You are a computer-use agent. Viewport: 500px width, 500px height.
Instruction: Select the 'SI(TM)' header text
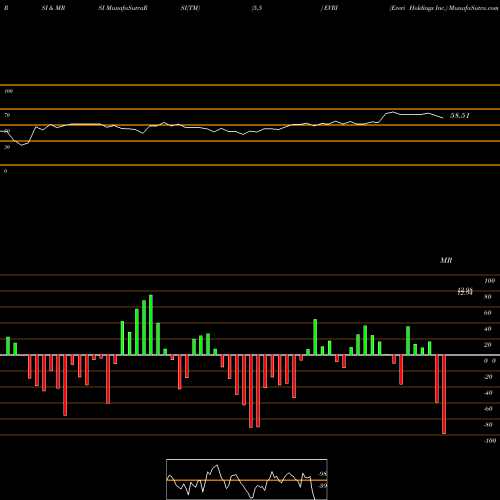click(190, 8)
